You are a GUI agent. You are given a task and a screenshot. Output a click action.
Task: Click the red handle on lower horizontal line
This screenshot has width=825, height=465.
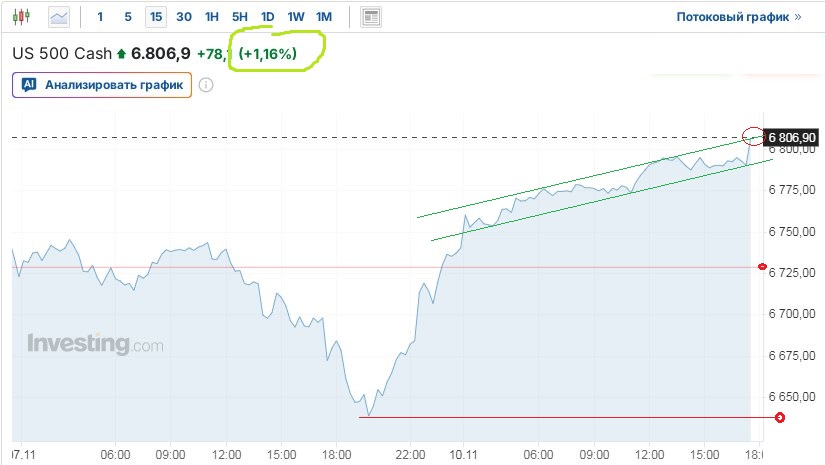coord(765,417)
